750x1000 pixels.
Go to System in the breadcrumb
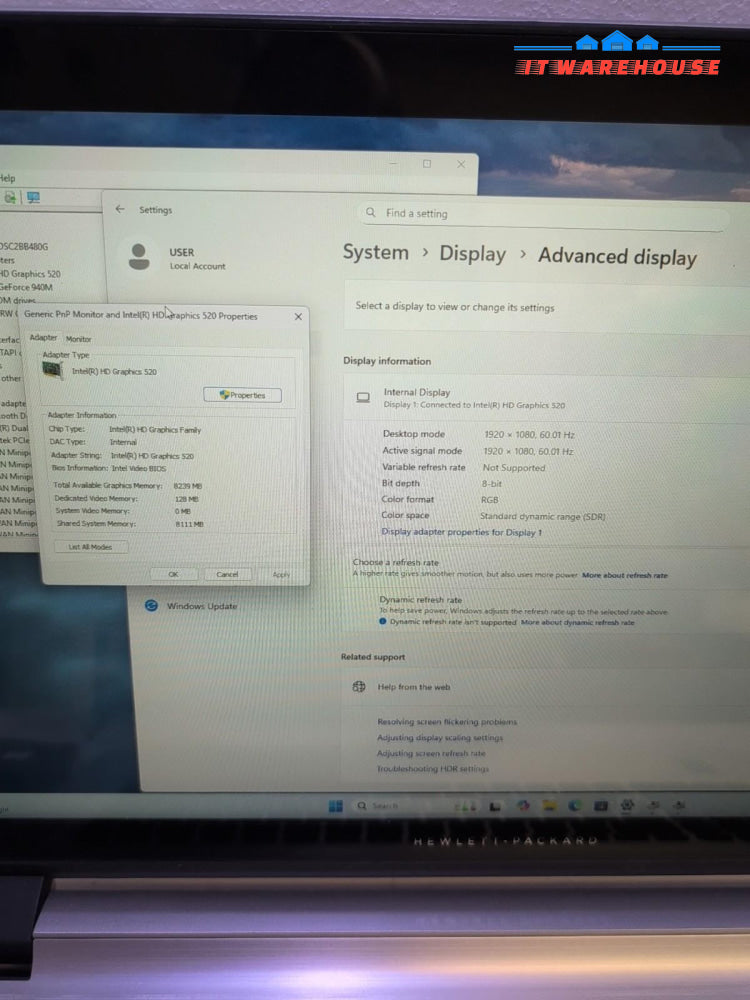click(376, 252)
